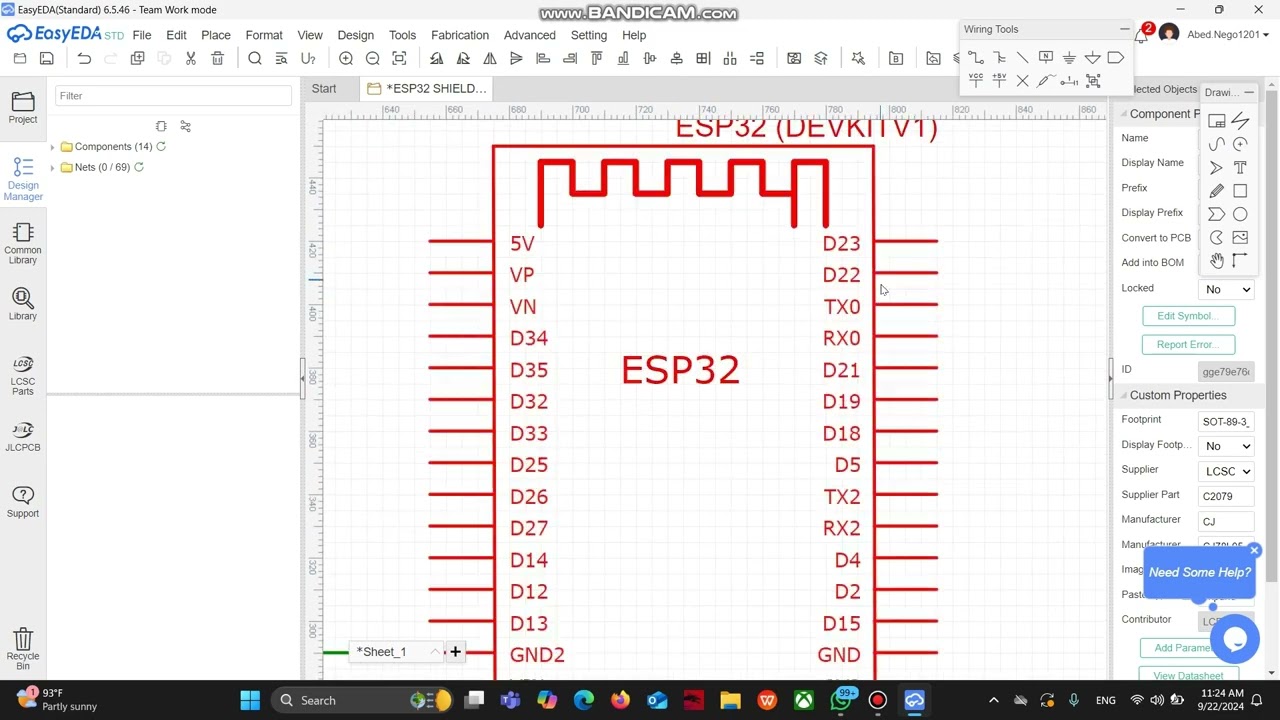Close the Need Some Help bubble
Viewport: 1280px width, 720px height.
pos(1254,550)
